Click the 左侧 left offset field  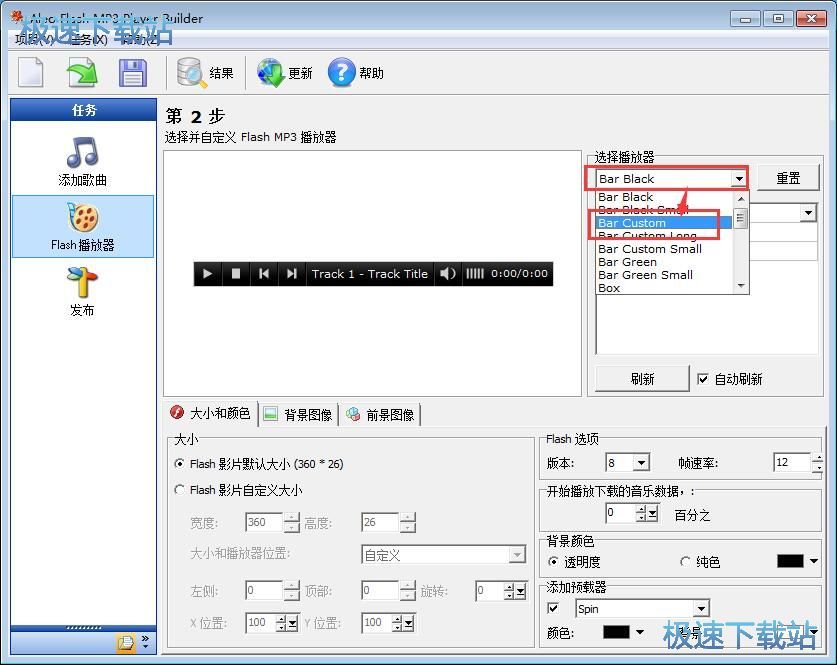coord(264,591)
